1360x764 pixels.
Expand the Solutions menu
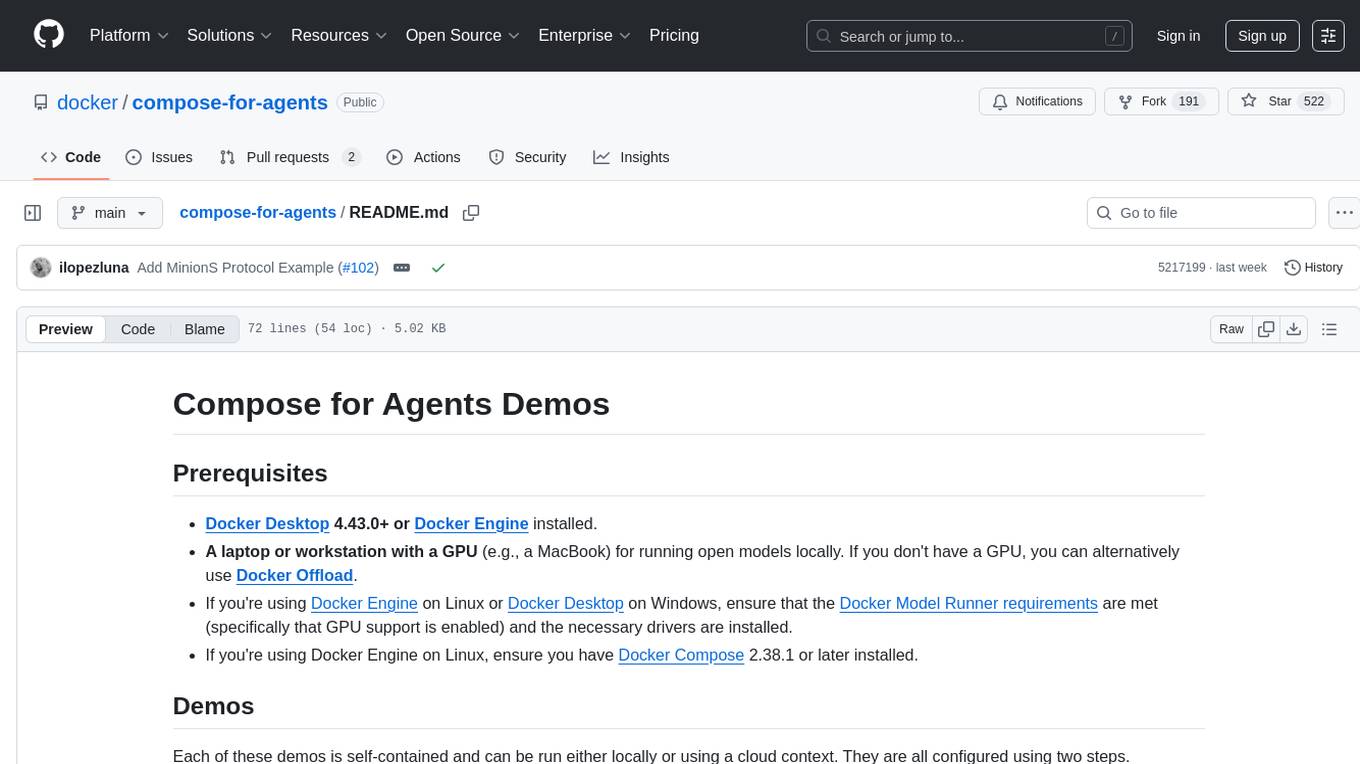tap(230, 35)
